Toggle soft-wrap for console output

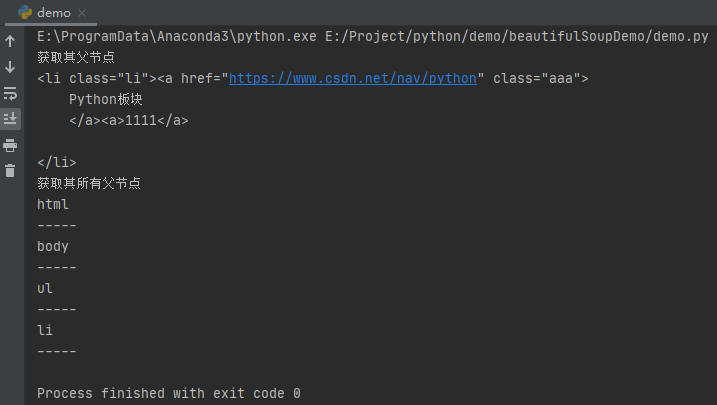tap(11, 93)
